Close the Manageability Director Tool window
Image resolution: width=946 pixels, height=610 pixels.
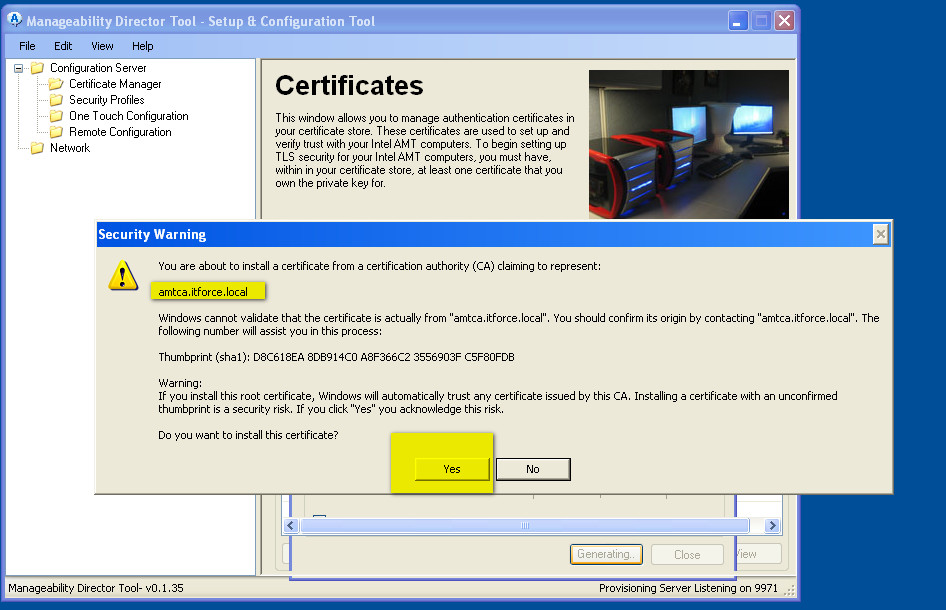click(x=784, y=21)
